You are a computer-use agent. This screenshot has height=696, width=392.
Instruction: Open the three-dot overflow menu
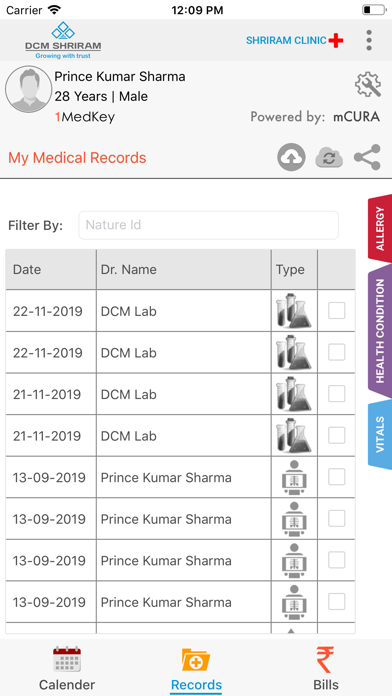click(368, 40)
